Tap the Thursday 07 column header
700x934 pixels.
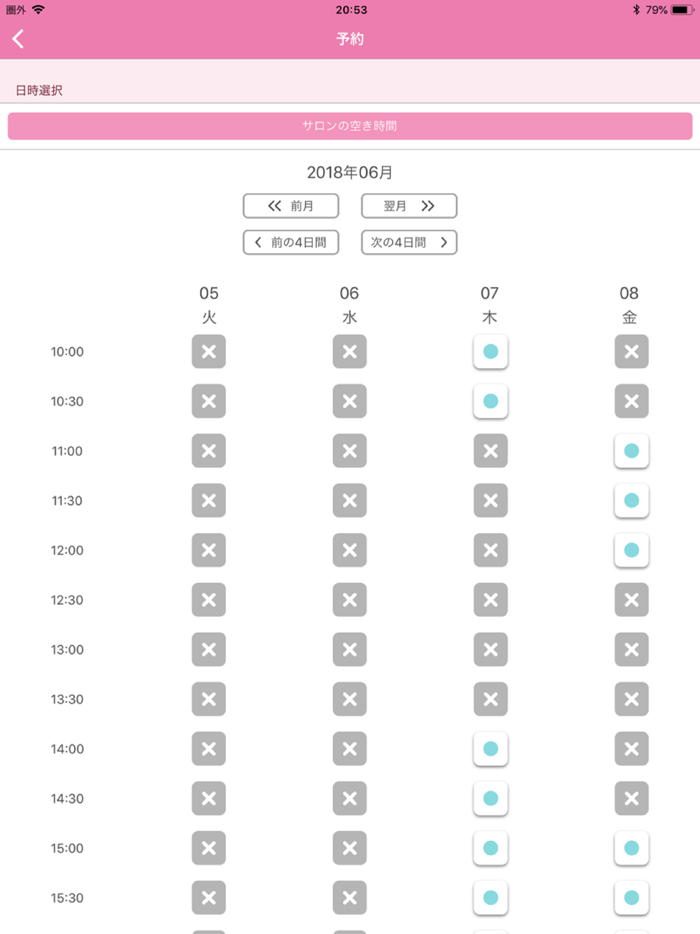point(490,305)
